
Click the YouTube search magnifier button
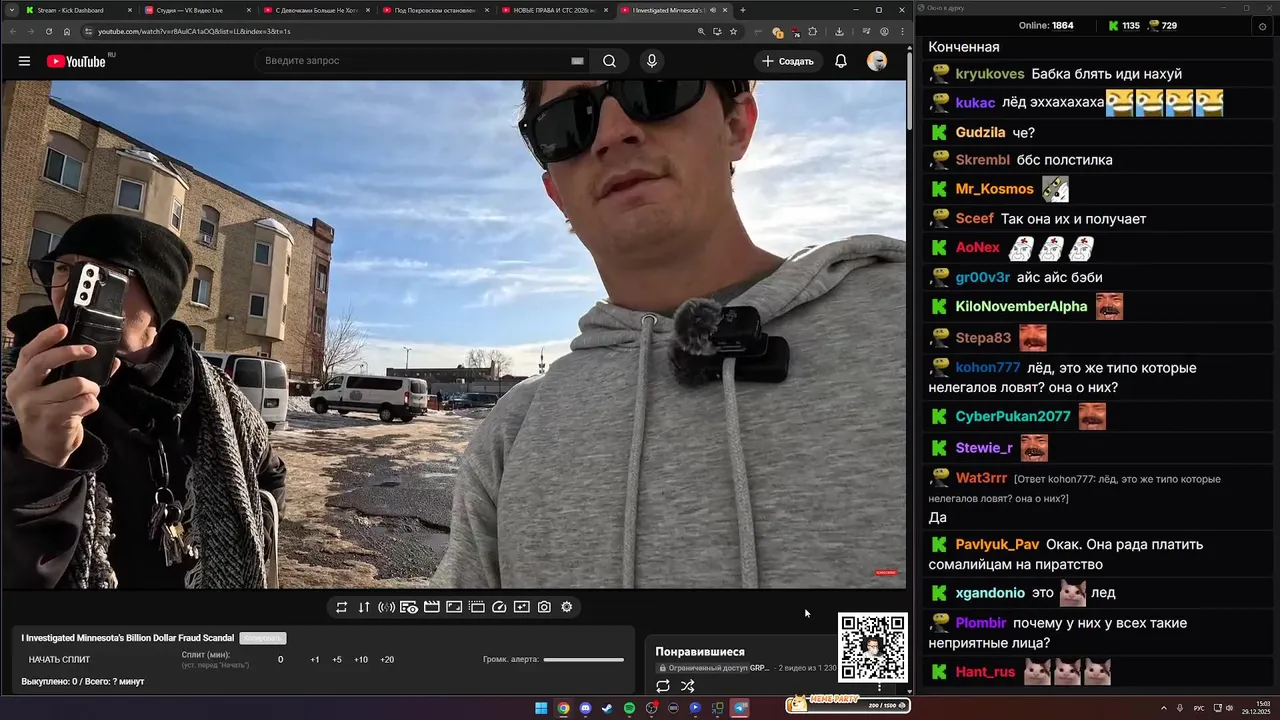coord(609,61)
